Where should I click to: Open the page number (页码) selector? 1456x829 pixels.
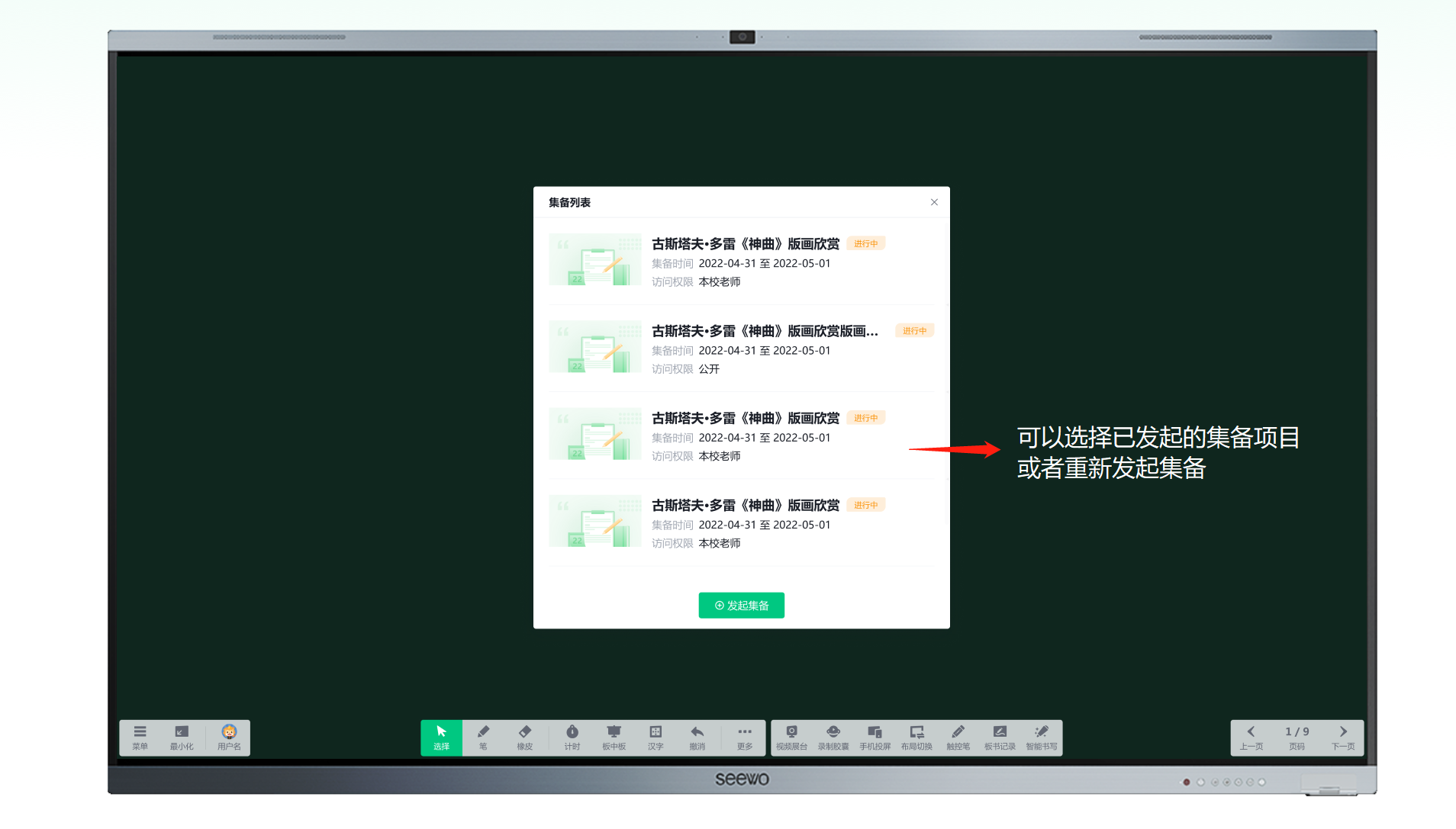[1297, 737]
